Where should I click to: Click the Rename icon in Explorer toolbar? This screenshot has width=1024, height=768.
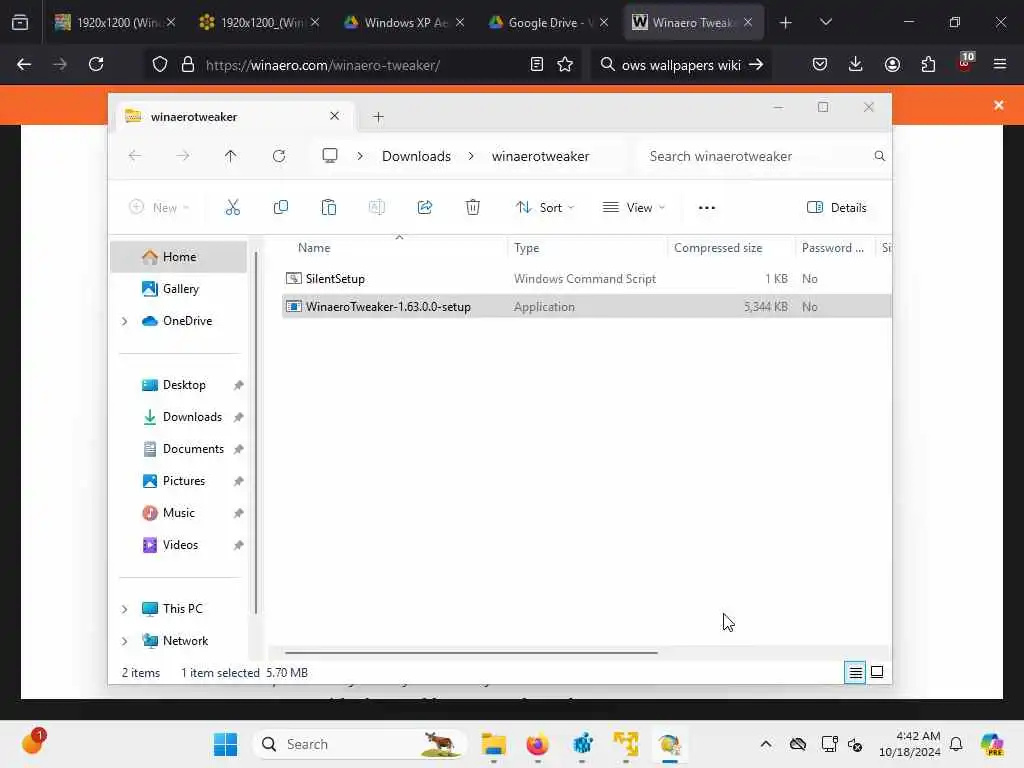pos(377,208)
